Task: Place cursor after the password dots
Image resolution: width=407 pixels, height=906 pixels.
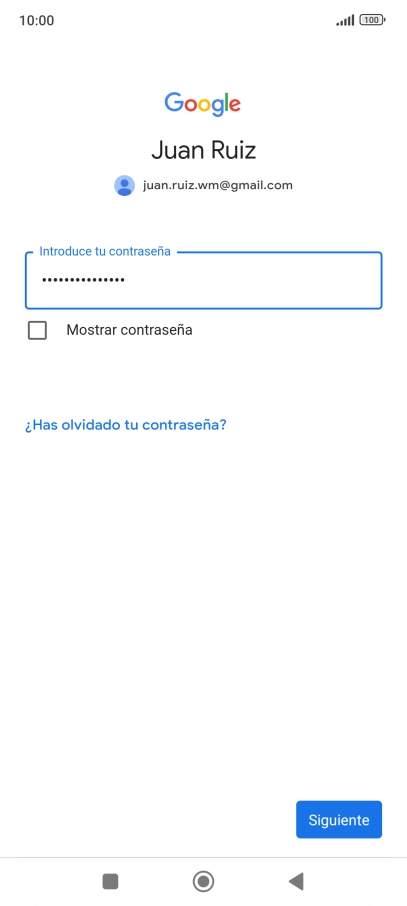Action: [x=127, y=280]
